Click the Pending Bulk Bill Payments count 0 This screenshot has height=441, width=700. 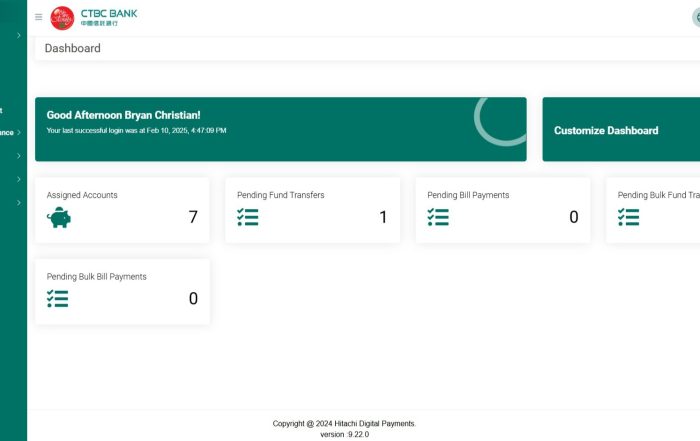[x=193, y=298]
